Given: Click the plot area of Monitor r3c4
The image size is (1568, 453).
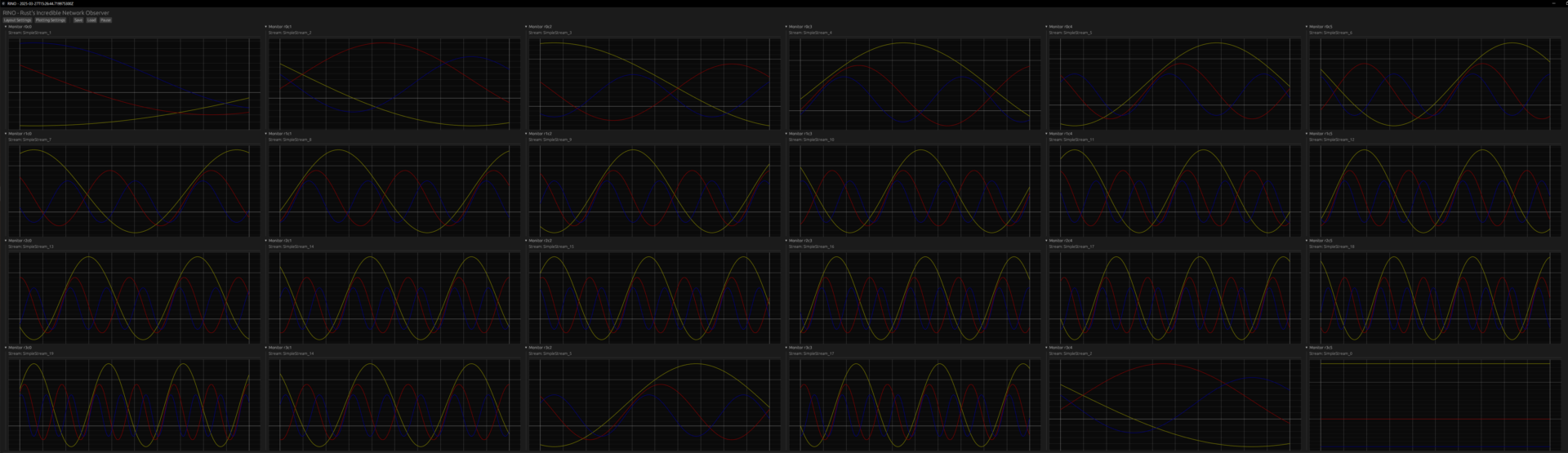Looking at the screenshot, I should click(x=1174, y=404).
